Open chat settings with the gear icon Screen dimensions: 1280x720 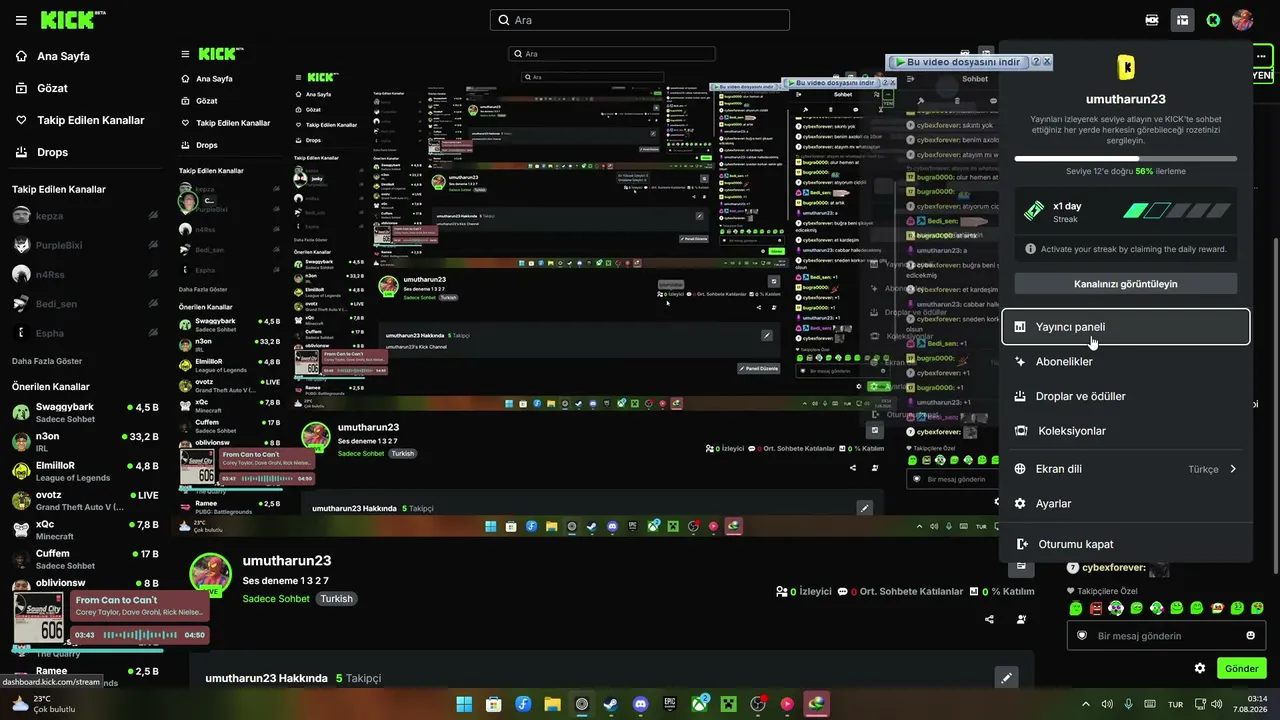point(1200,668)
